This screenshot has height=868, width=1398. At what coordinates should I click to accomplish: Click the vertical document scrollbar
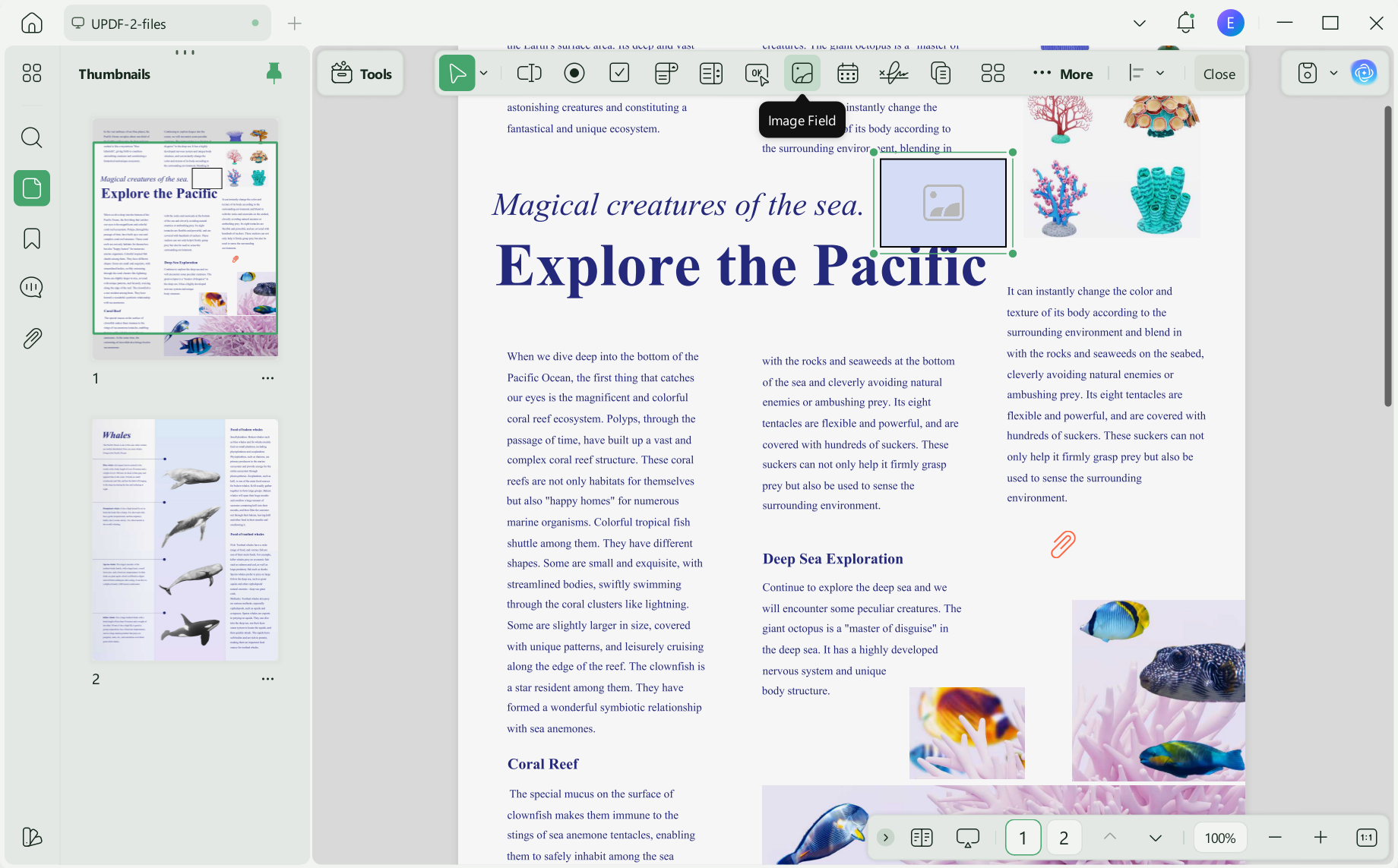pyautogui.click(x=1387, y=257)
